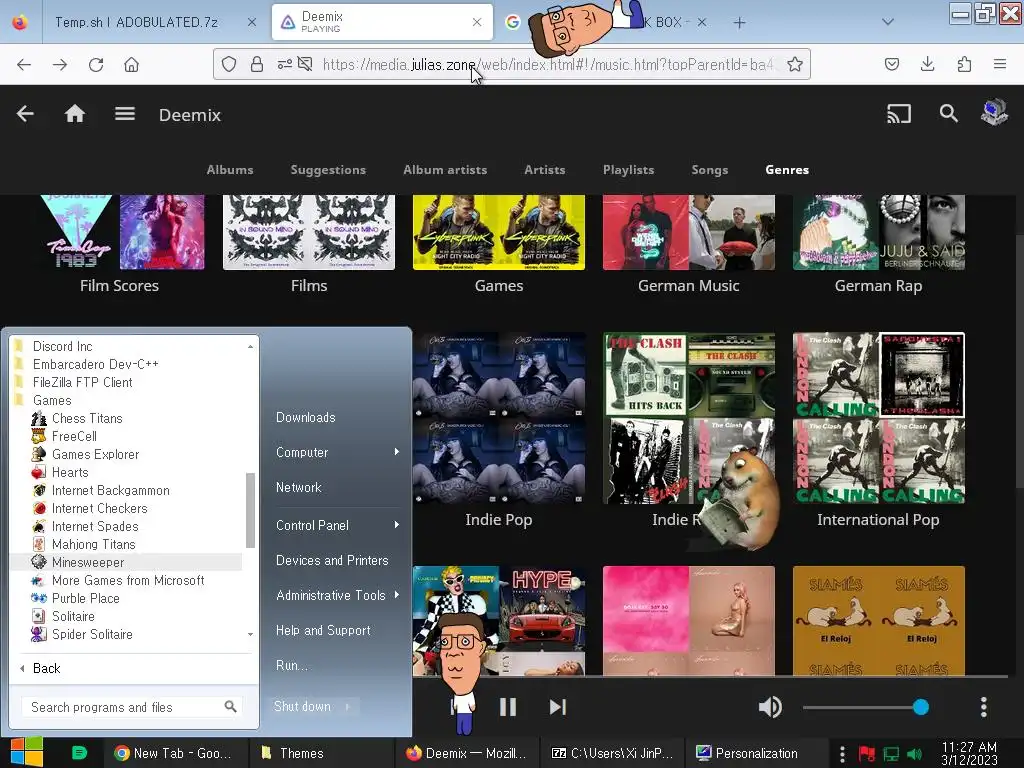Open Devices and Printers
Viewport: 1024px width, 768px height.
(x=332, y=560)
